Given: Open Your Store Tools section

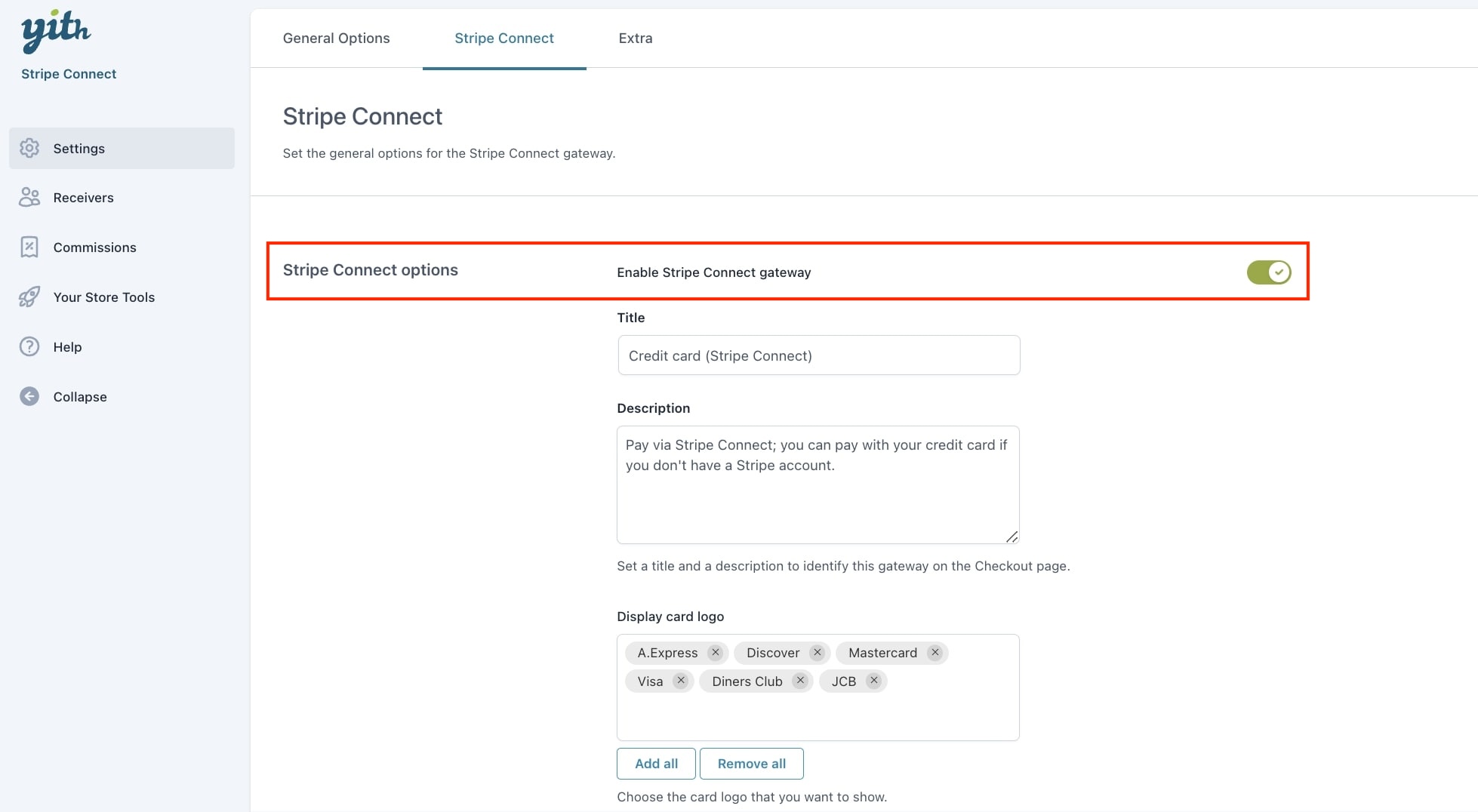Looking at the screenshot, I should (122, 297).
